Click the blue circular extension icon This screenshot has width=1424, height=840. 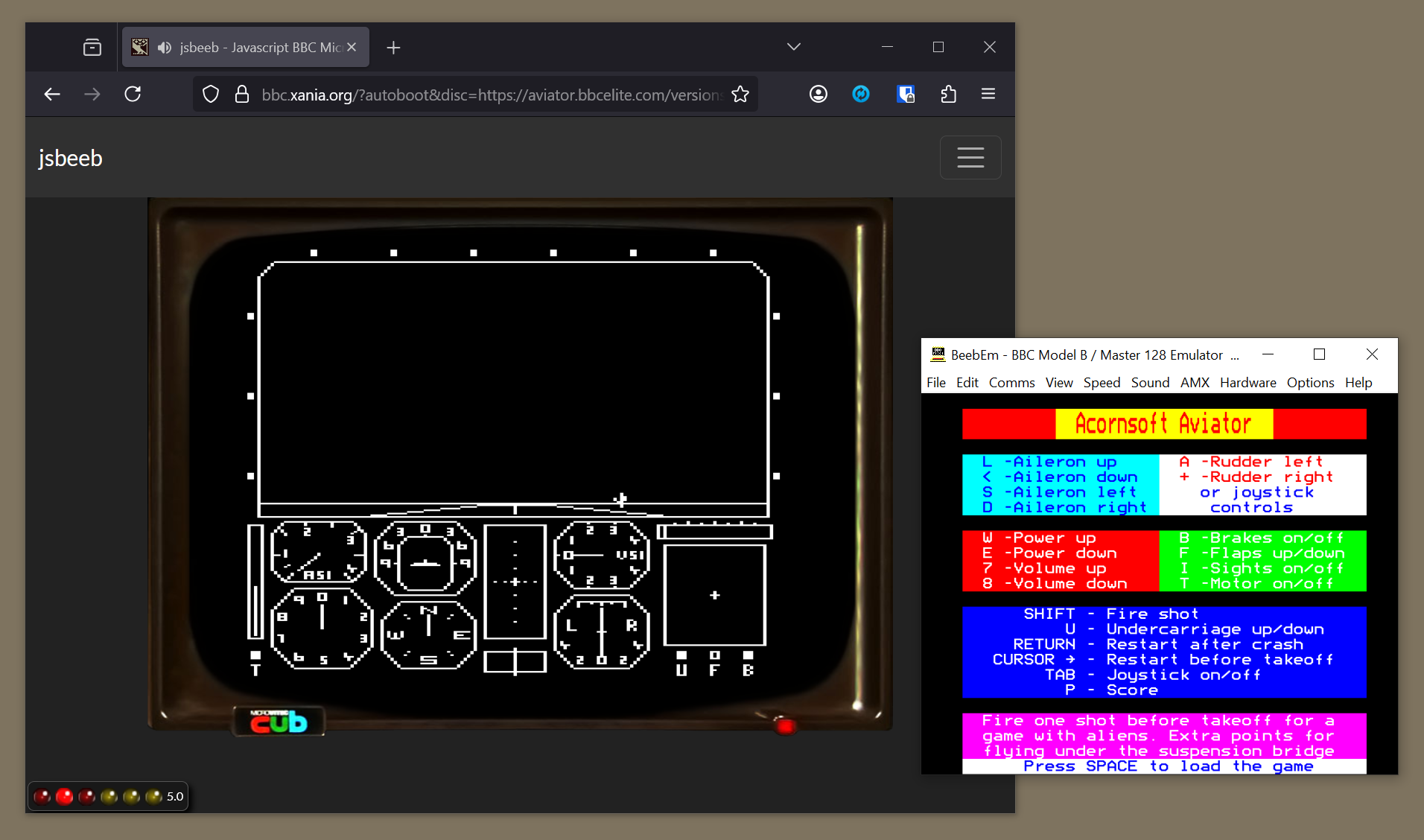point(861,94)
